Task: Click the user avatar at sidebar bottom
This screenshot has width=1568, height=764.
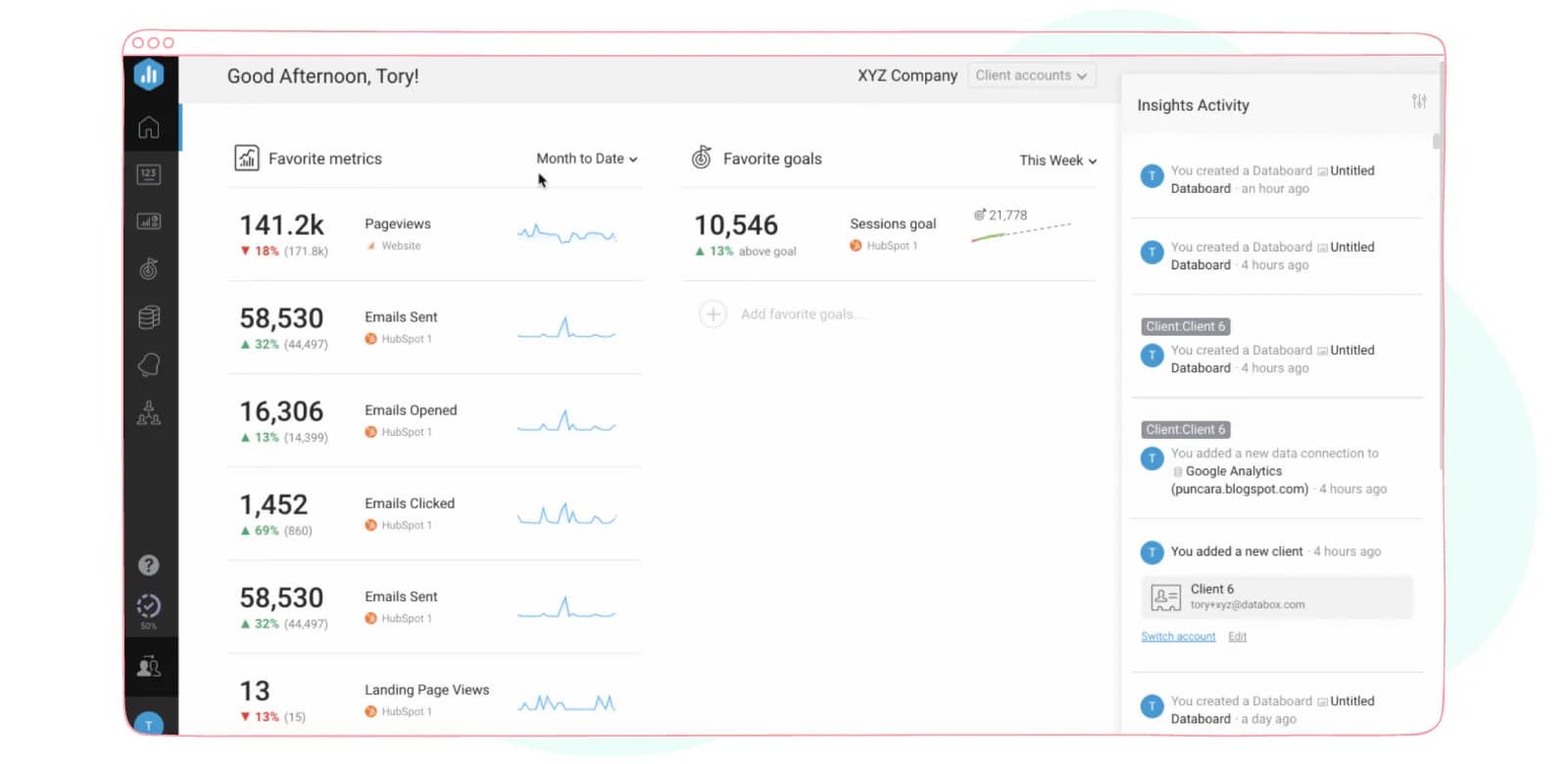Action: [x=149, y=723]
